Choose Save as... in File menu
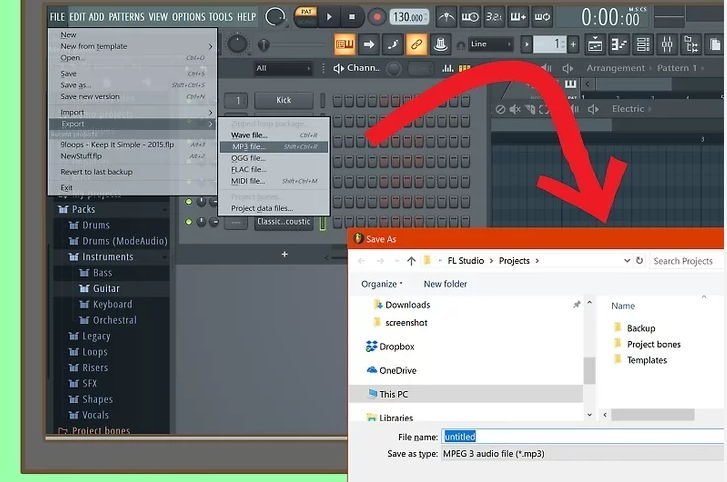 [132, 85]
